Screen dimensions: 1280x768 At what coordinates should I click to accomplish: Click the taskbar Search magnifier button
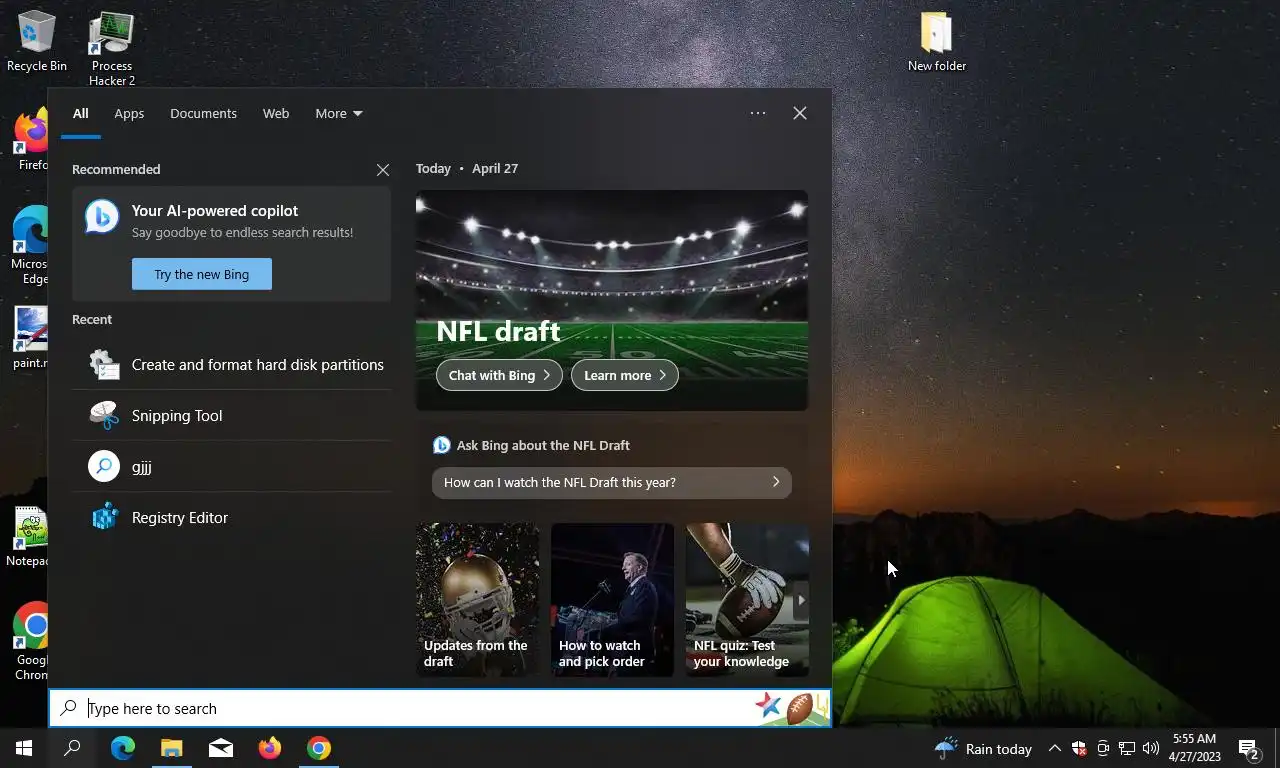tap(72, 748)
